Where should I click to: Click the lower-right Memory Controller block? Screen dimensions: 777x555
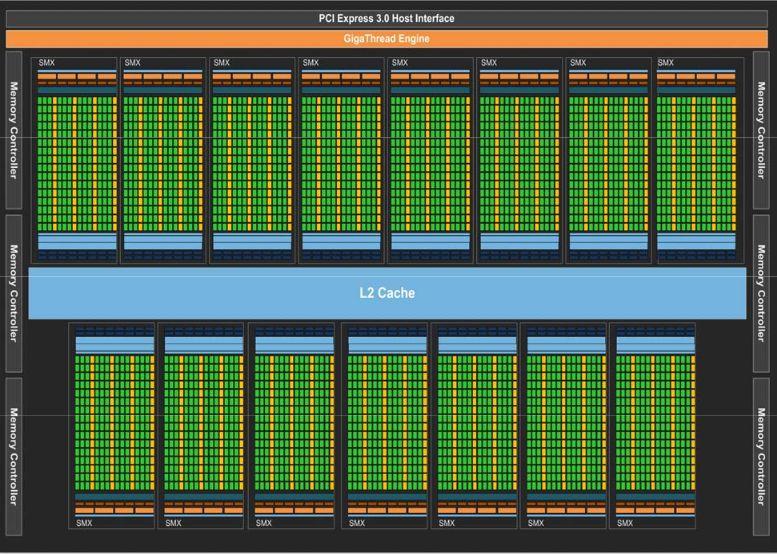[x=761, y=456]
